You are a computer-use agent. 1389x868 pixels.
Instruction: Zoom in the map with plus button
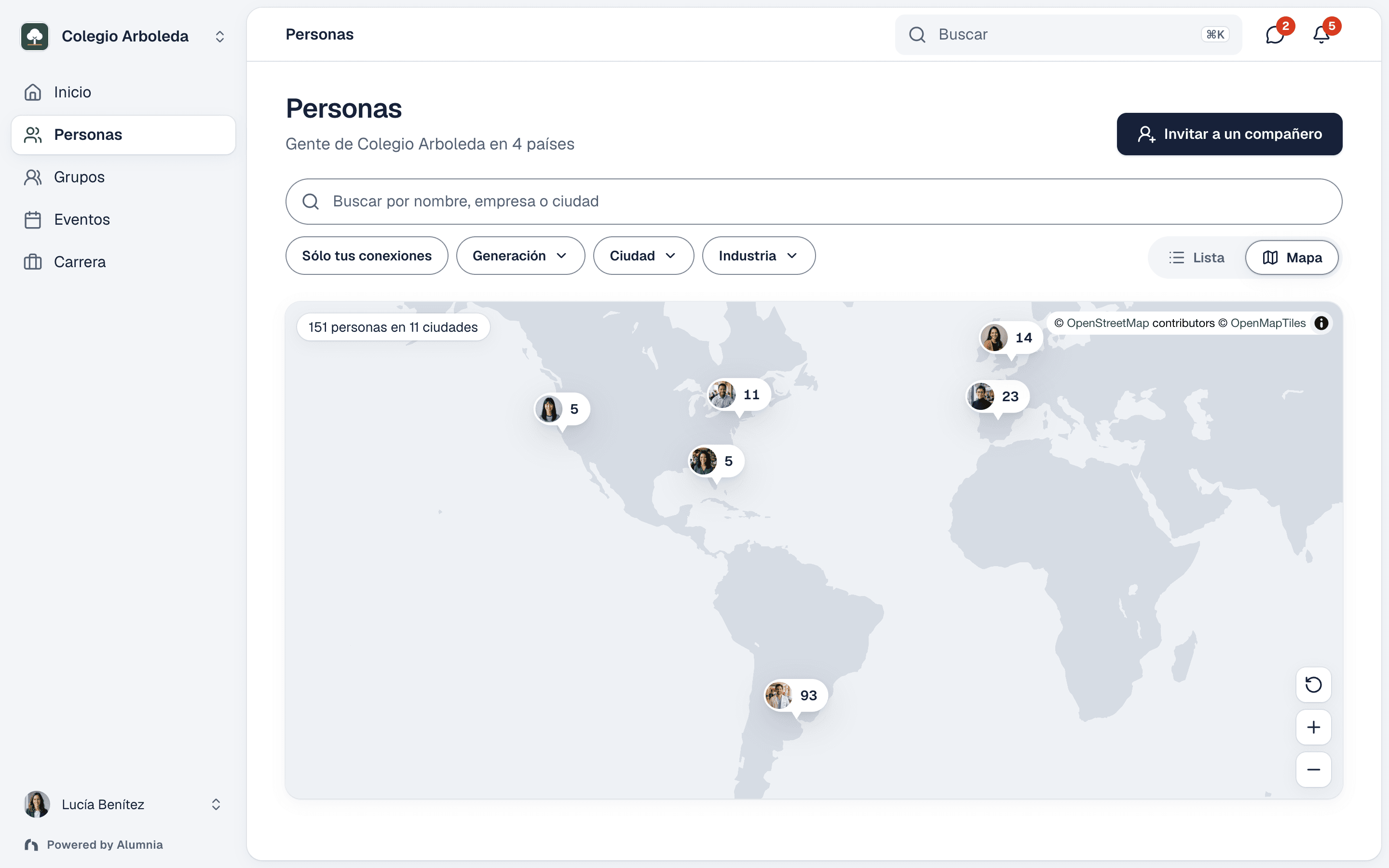pos(1313,727)
